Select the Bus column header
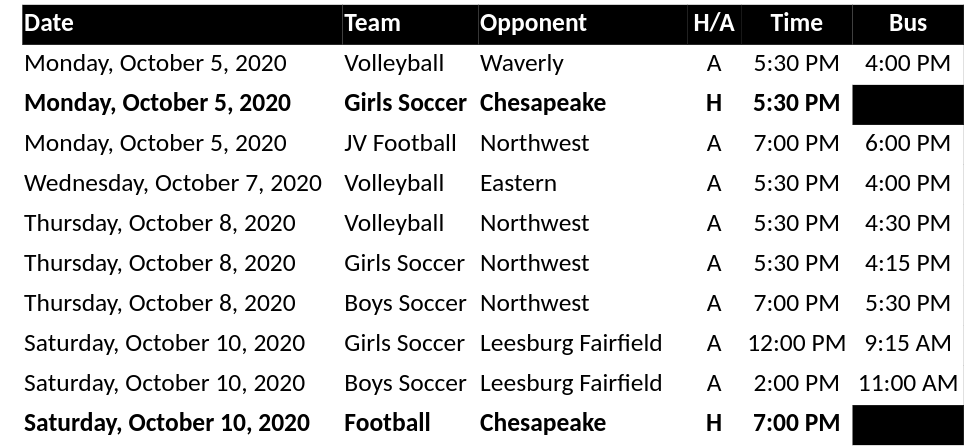Viewport: 964px width, 447px height. (x=907, y=23)
